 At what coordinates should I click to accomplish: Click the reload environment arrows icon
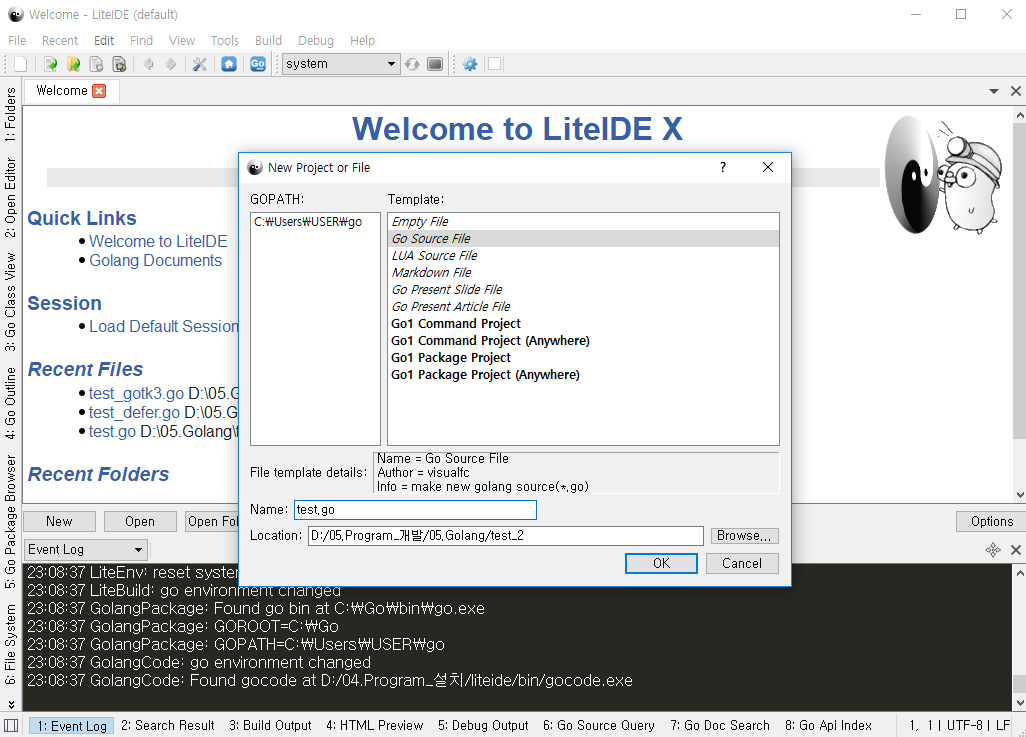(x=412, y=64)
